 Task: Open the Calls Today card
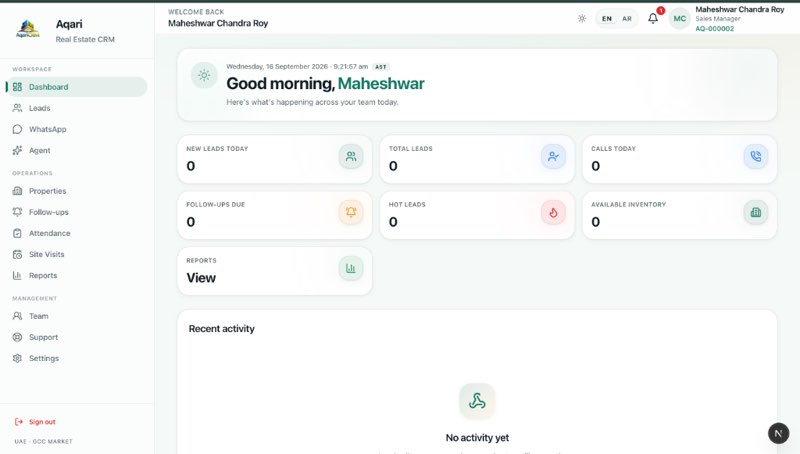(680, 159)
